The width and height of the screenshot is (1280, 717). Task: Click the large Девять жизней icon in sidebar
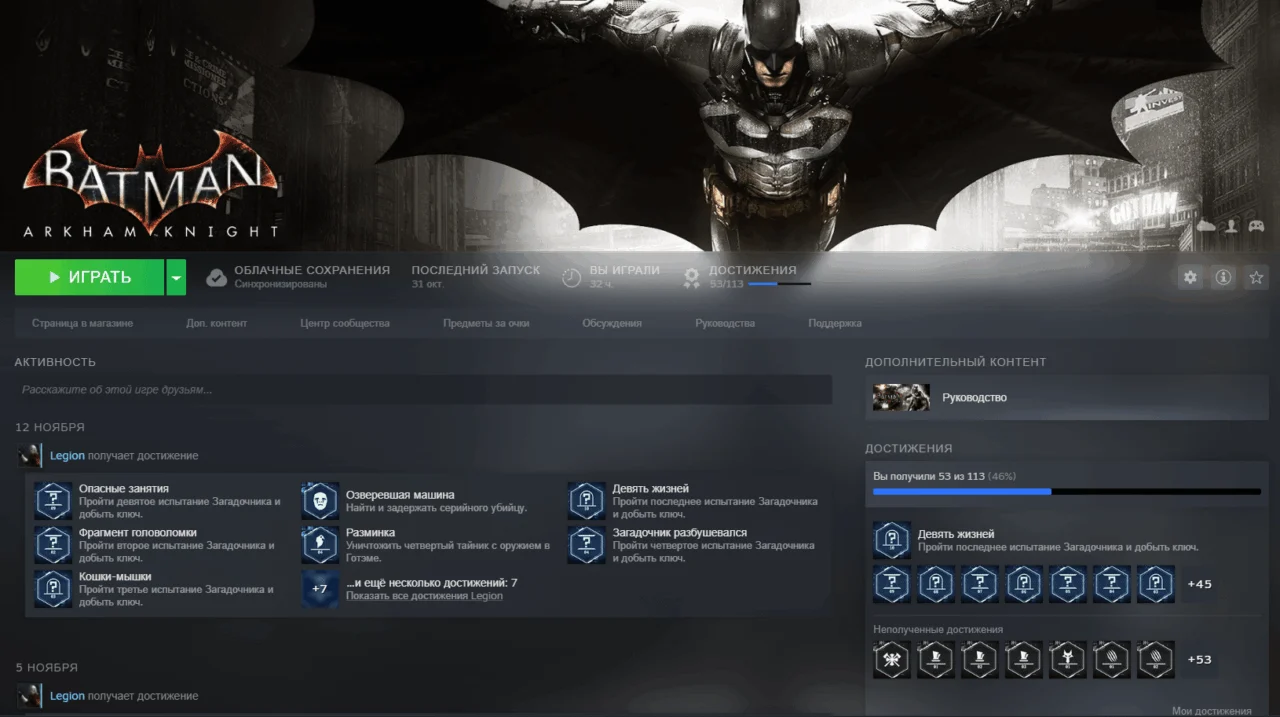coord(891,540)
